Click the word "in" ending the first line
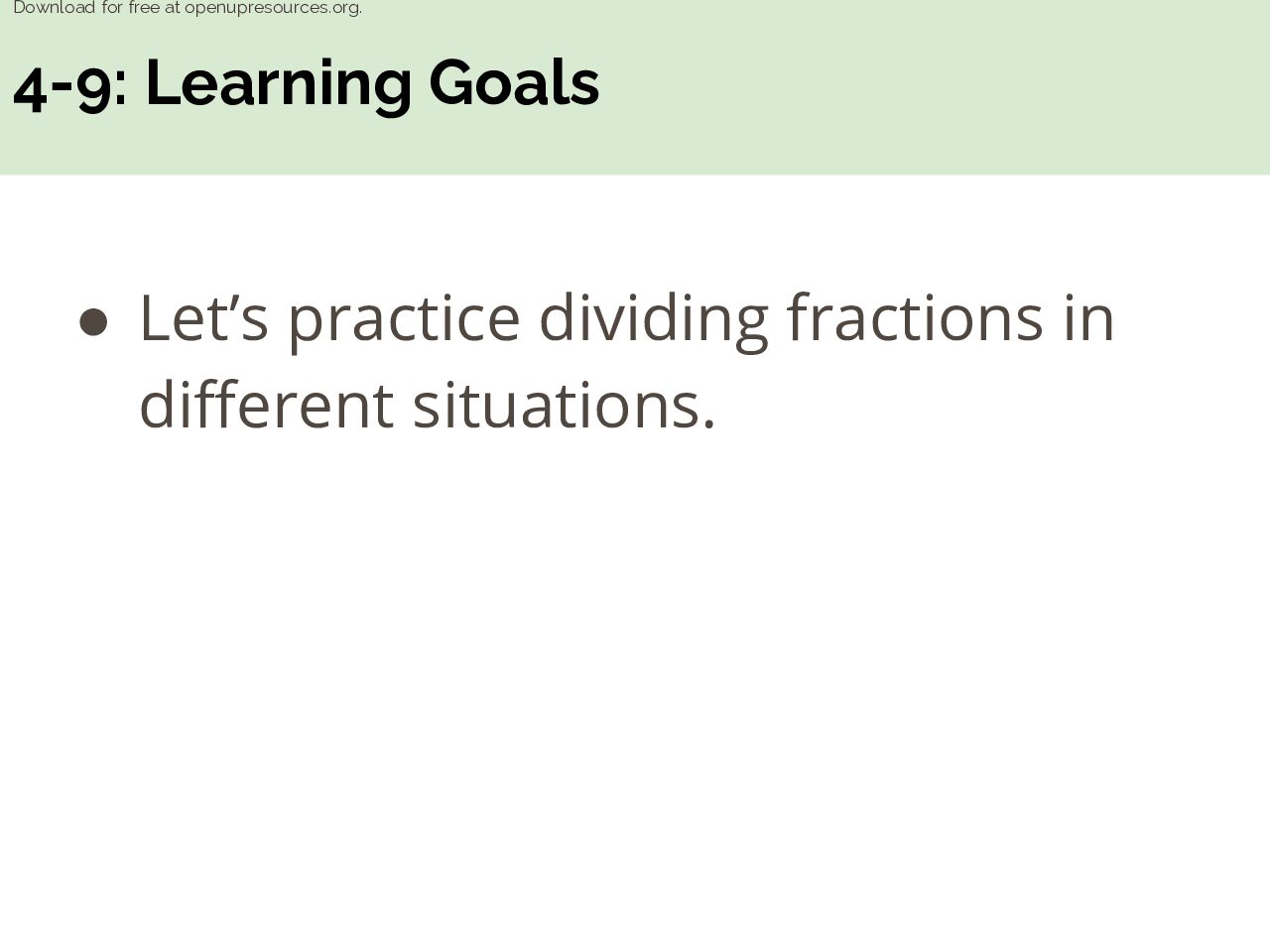 (x=1088, y=318)
